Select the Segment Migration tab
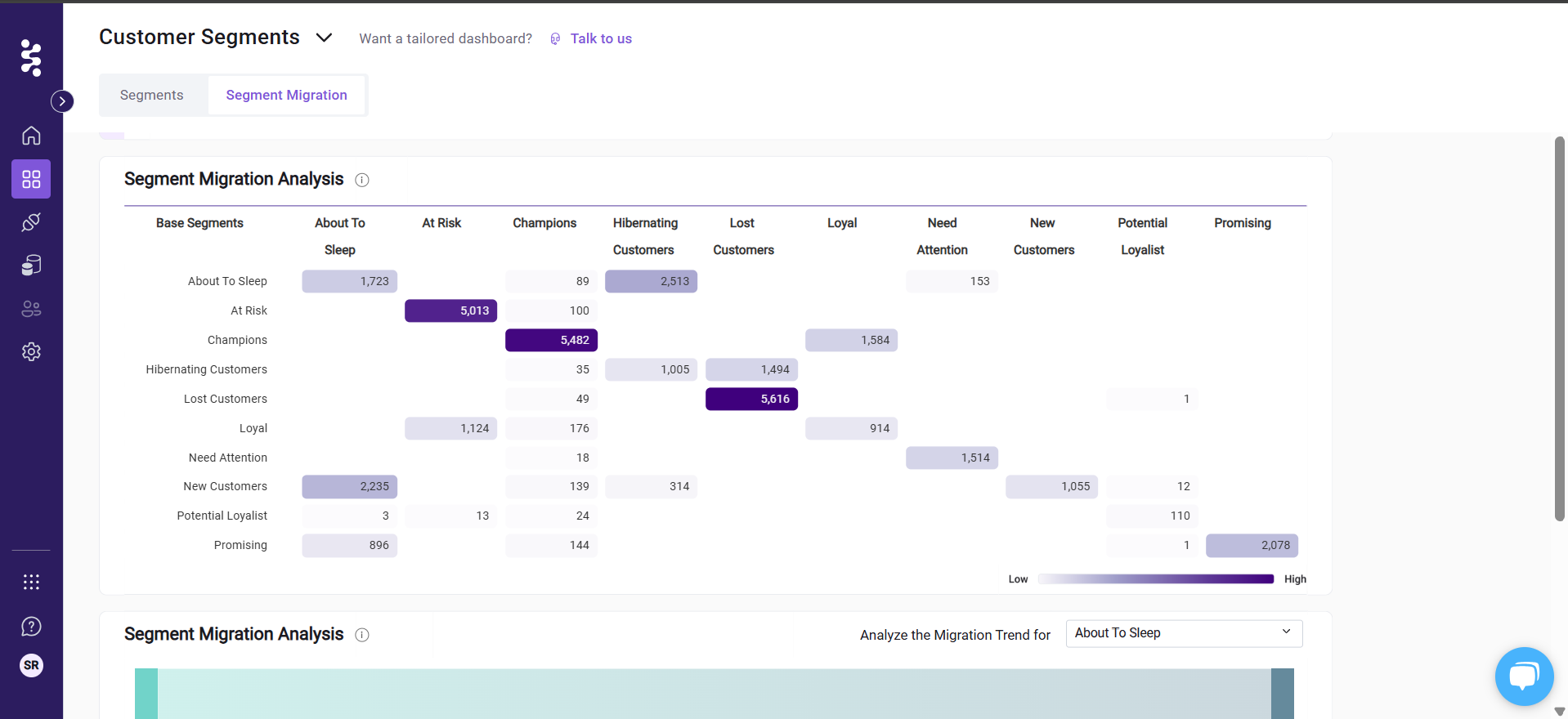This screenshot has height=719, width=1568. coord(286,96)
